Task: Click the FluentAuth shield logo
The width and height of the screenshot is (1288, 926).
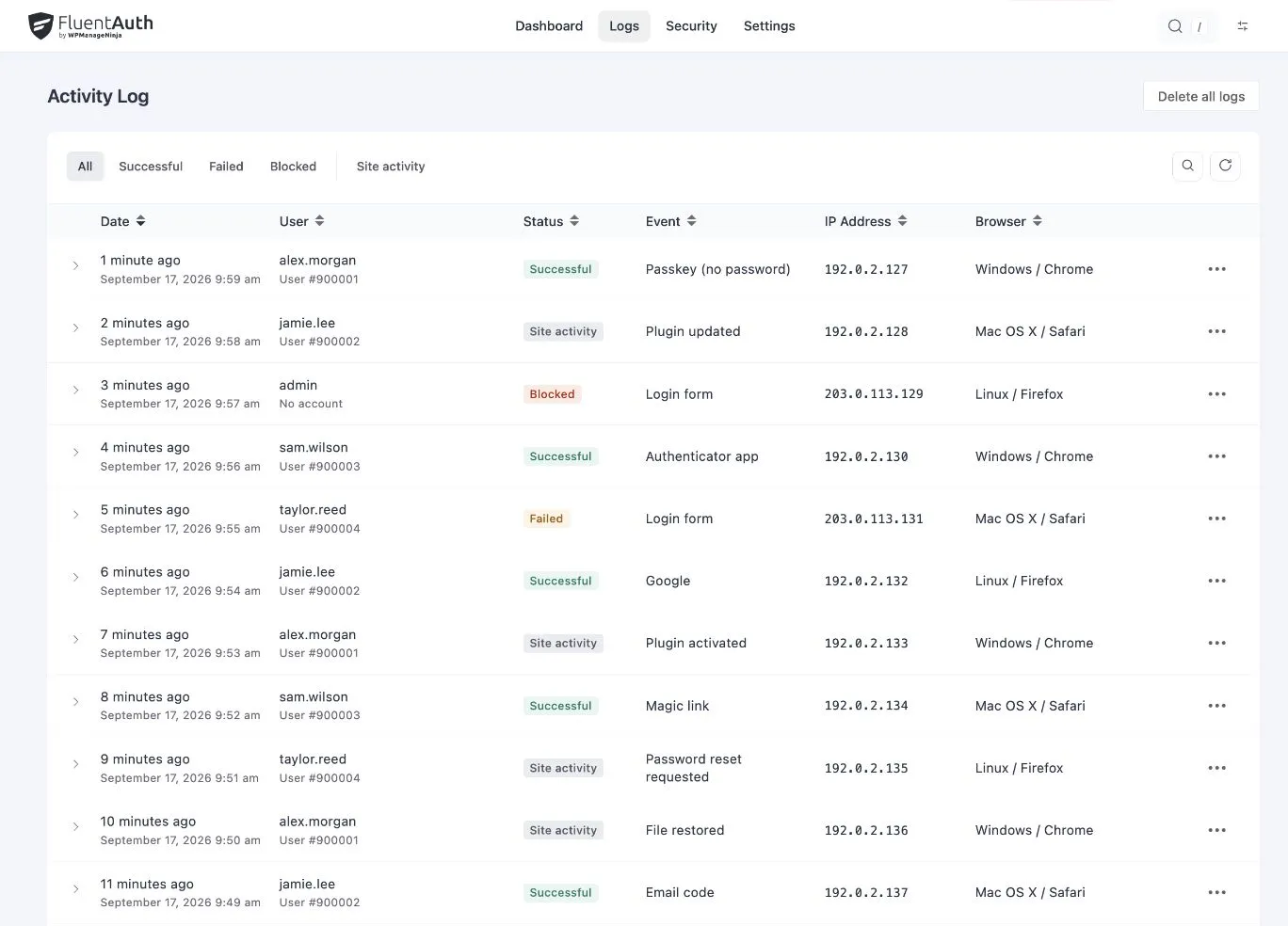Action: pos(40,25)
